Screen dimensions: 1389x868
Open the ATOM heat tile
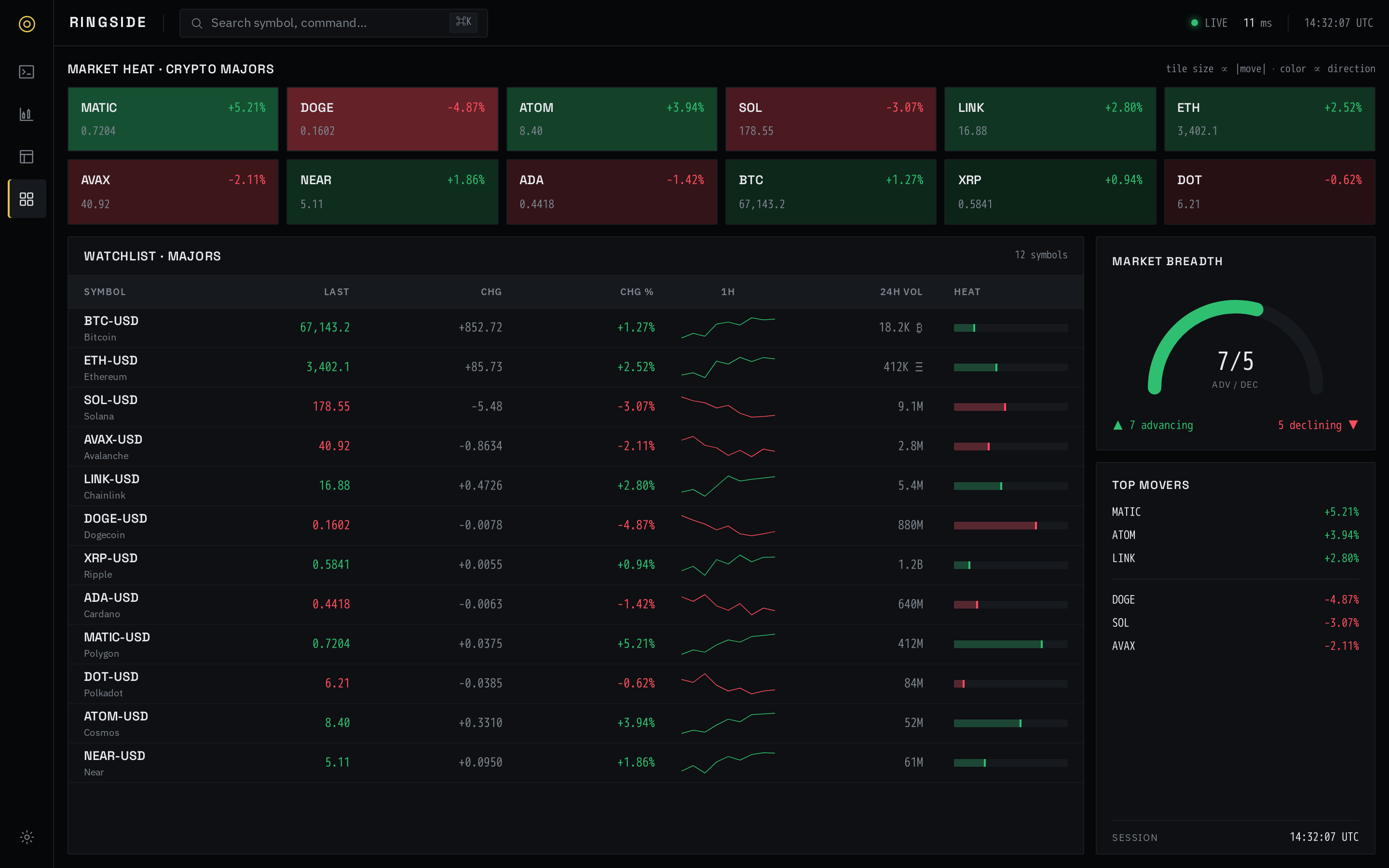click(612, 119)
